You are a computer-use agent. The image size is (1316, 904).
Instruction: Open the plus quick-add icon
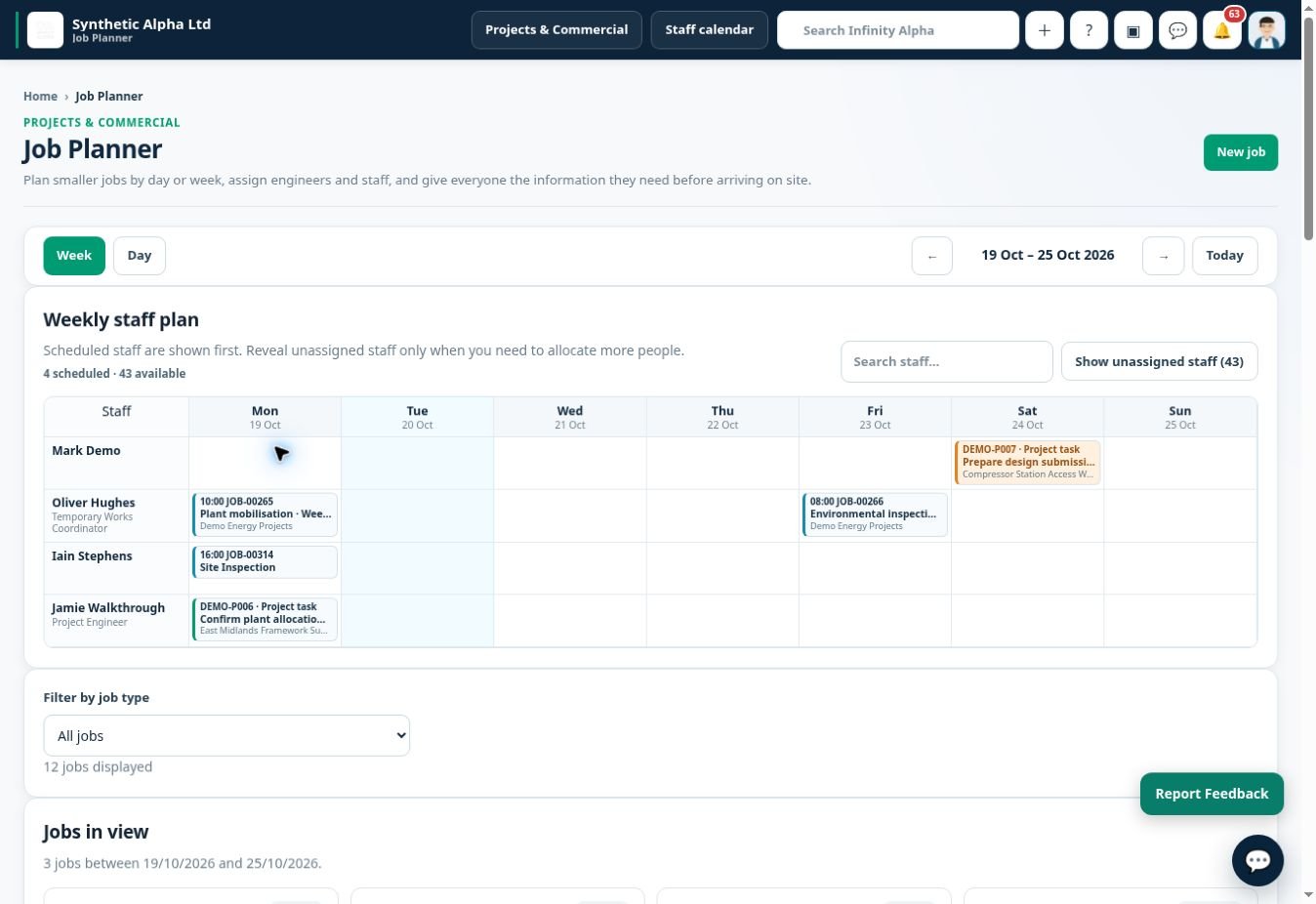(1044, 30)
